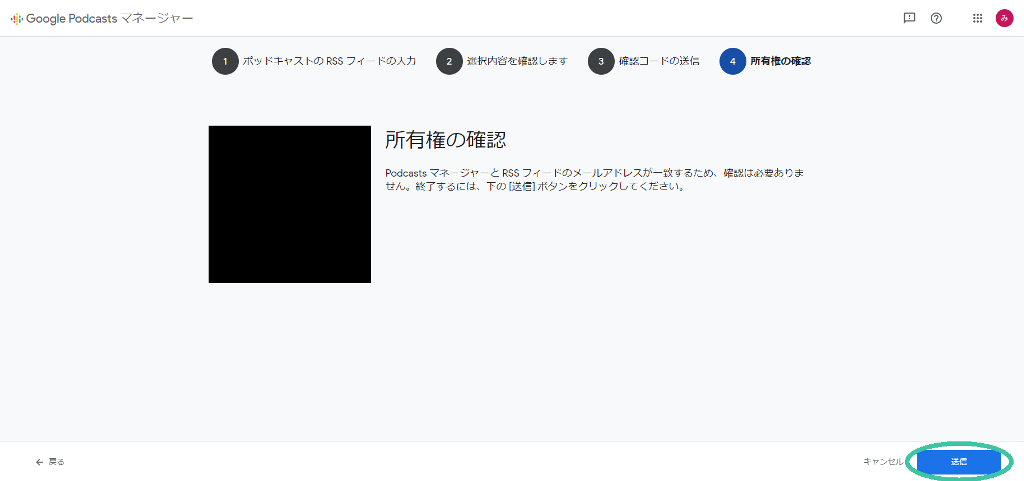Open the help question mark icon

pos(936,18)
